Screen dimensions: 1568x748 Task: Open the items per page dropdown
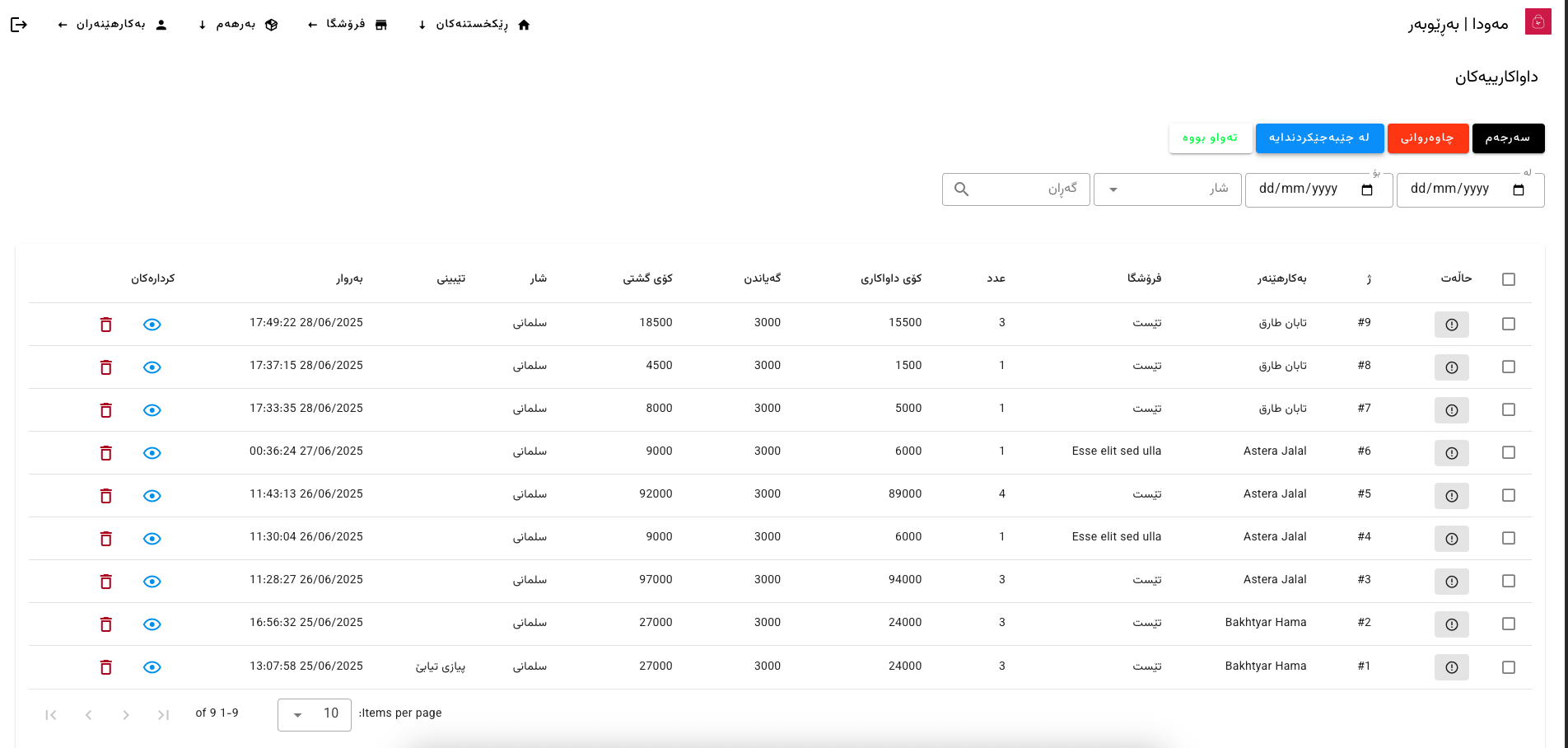click(x=315, y=713)
